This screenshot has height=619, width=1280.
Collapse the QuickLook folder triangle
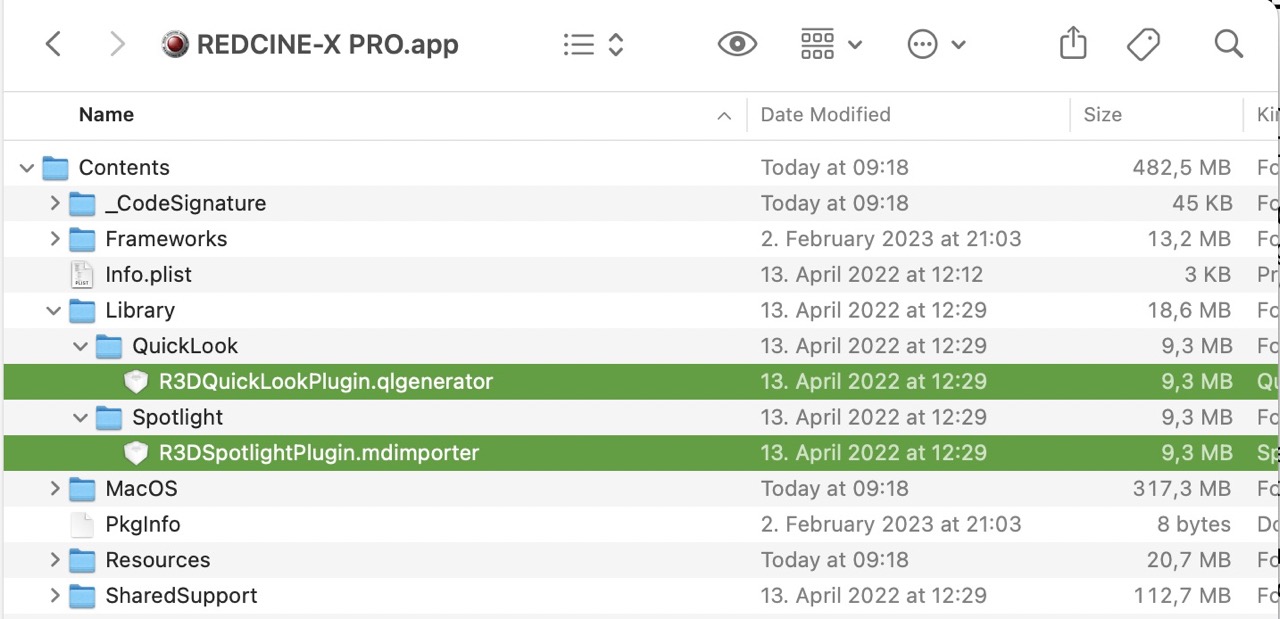[81, 347]
